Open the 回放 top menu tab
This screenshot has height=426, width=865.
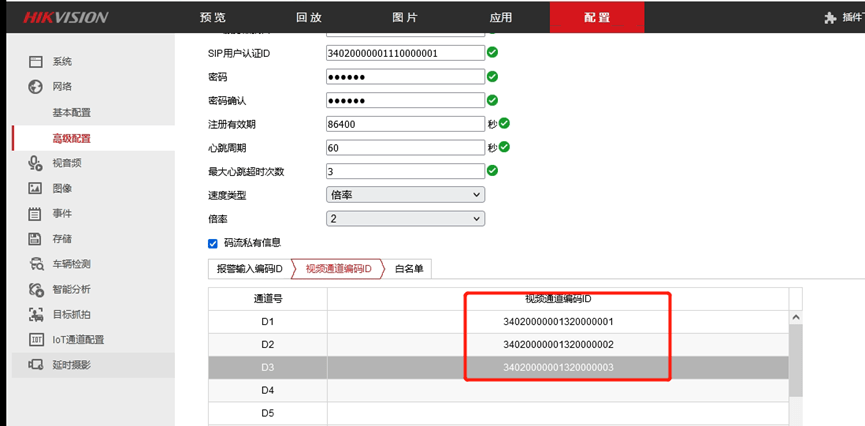(x=309, y=17)
